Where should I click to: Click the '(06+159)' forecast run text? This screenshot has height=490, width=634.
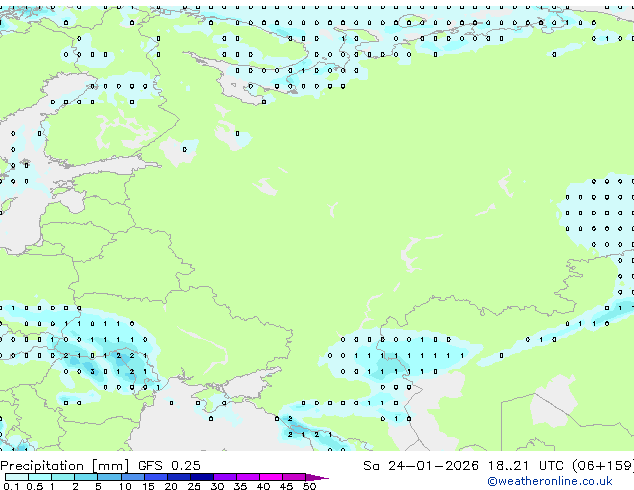[603, 466]
